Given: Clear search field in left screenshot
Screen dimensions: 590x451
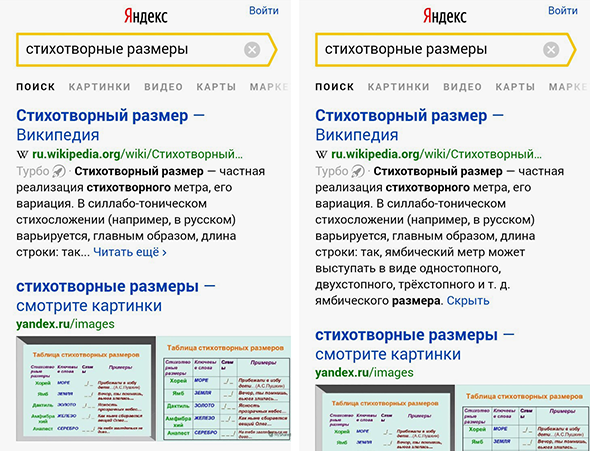Looking at the screenshot, I should coord(252,50).
